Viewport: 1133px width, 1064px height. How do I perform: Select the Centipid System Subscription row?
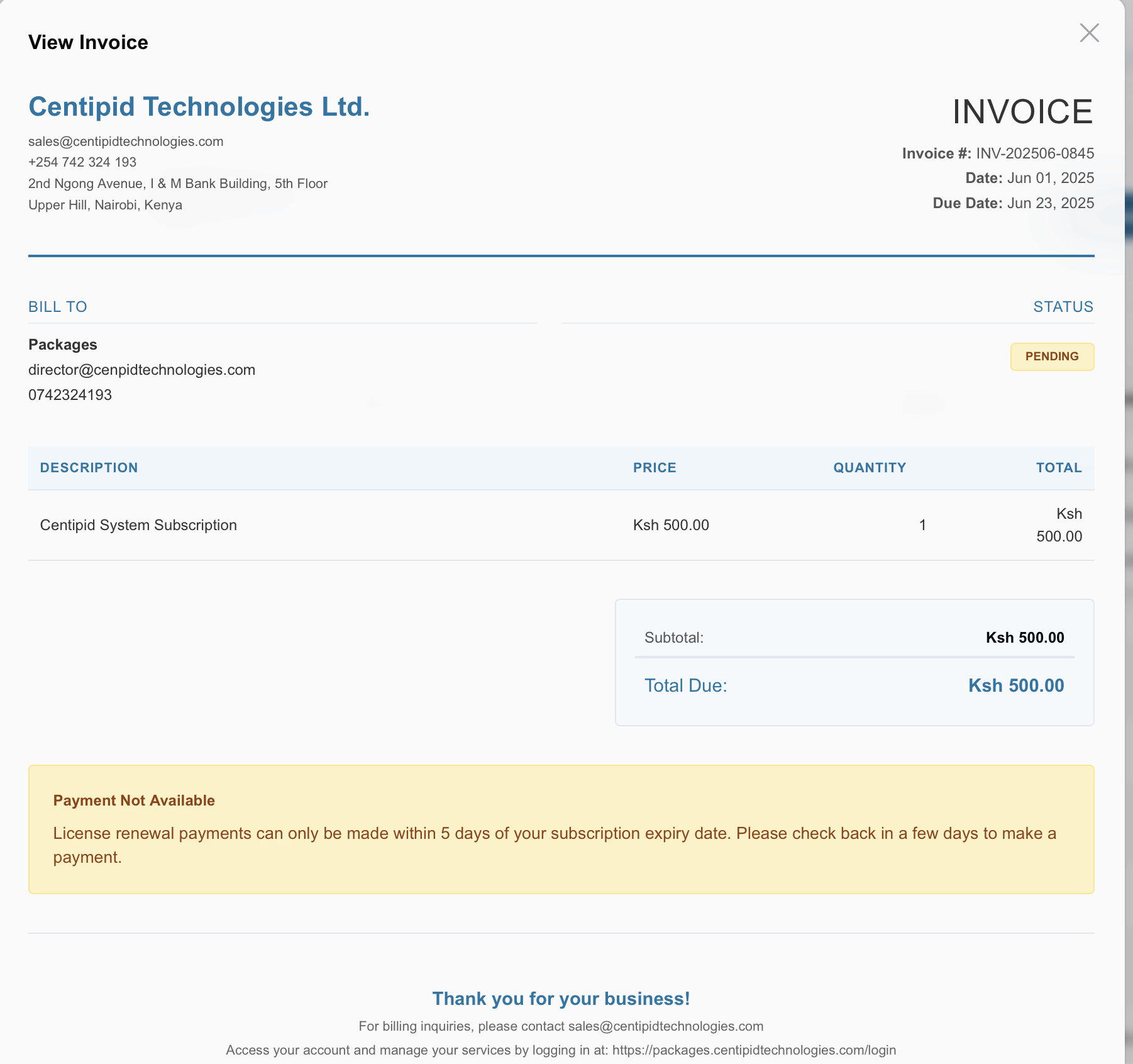pos(138,525)
